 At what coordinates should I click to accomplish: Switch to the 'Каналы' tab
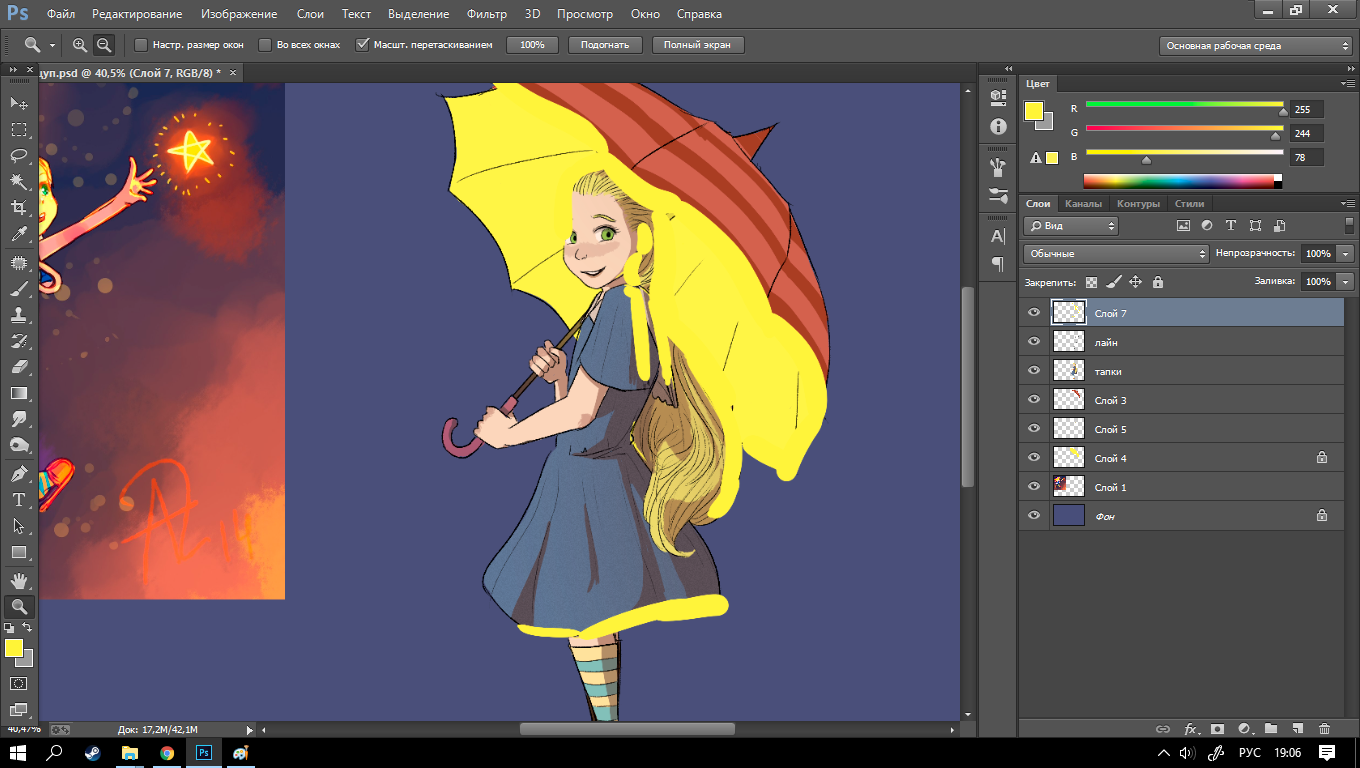(1083, 203)
